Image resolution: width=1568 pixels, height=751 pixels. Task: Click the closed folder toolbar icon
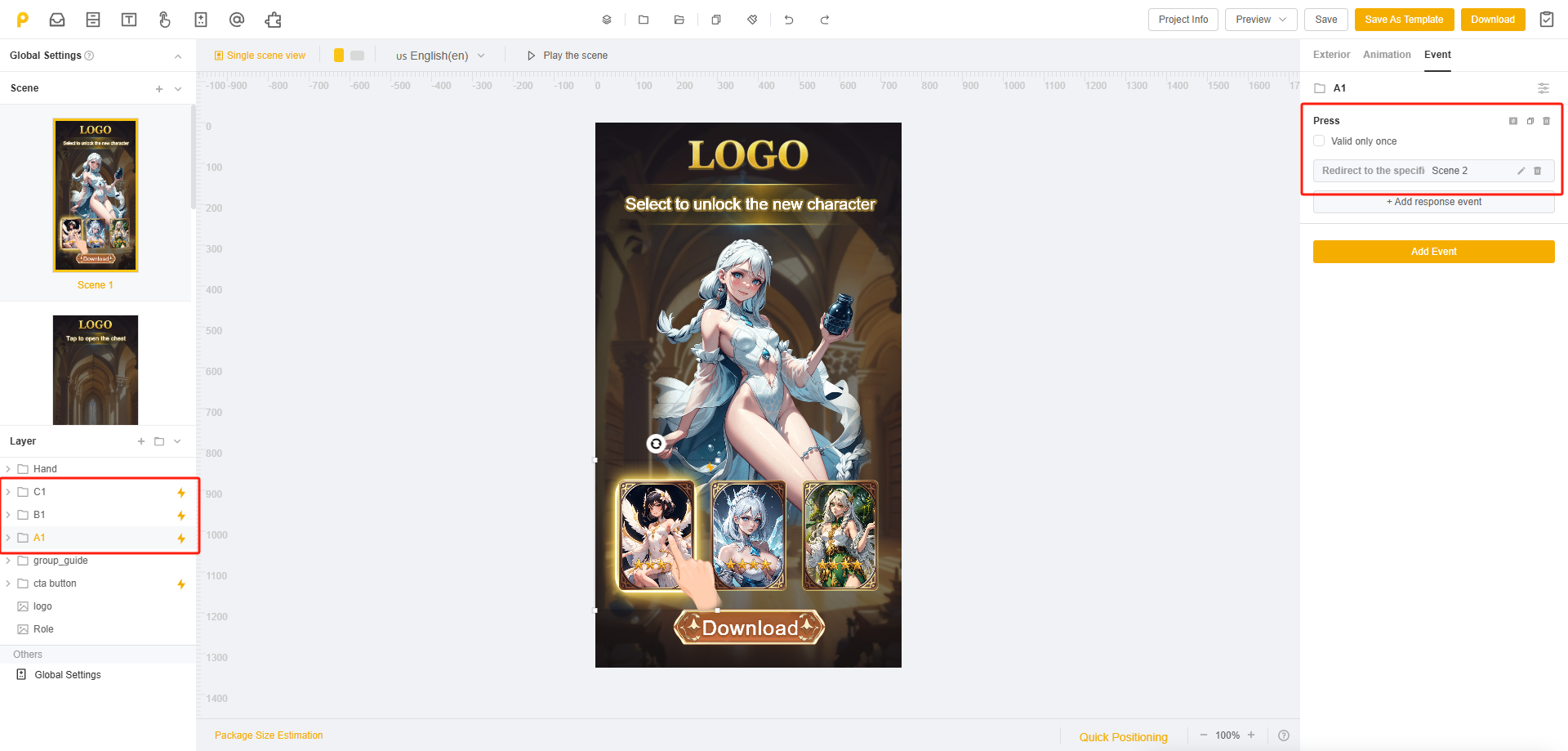pos(644,20)
